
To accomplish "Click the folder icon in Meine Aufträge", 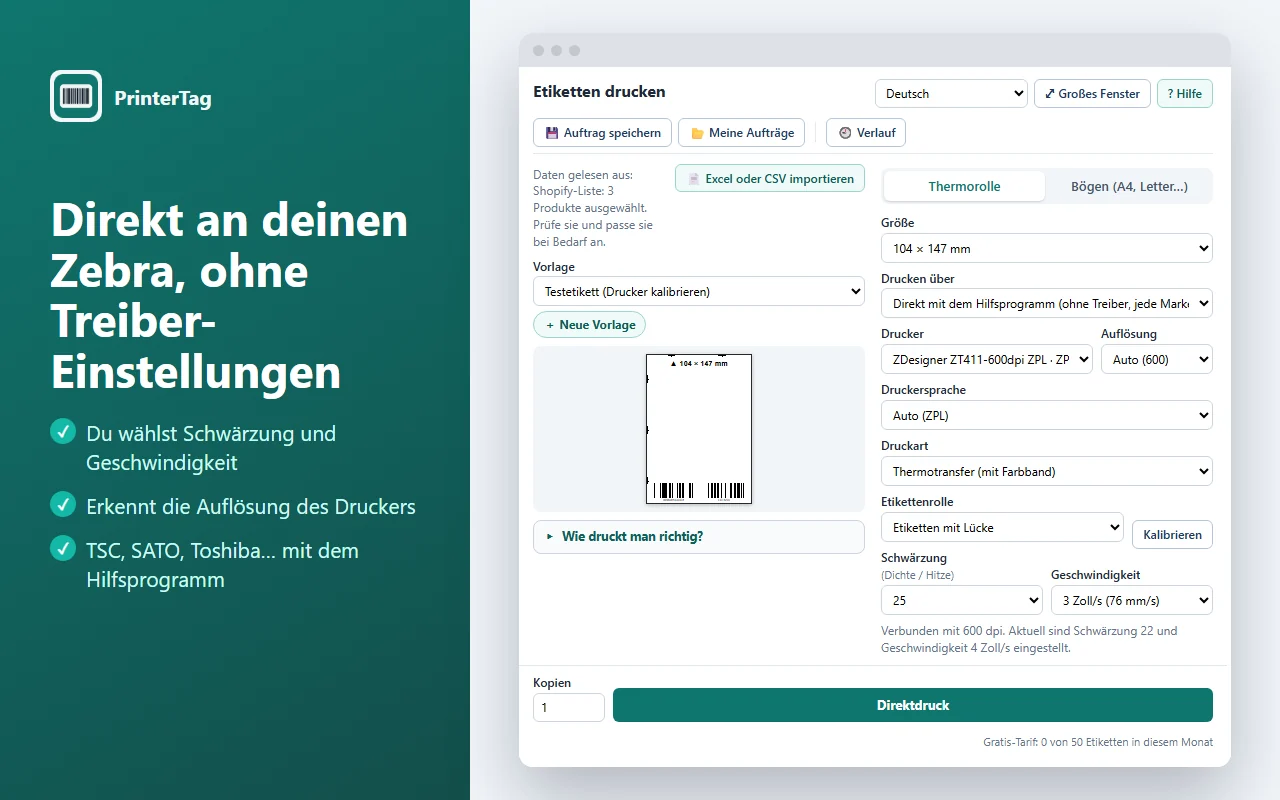I will [x=697, y=133].
